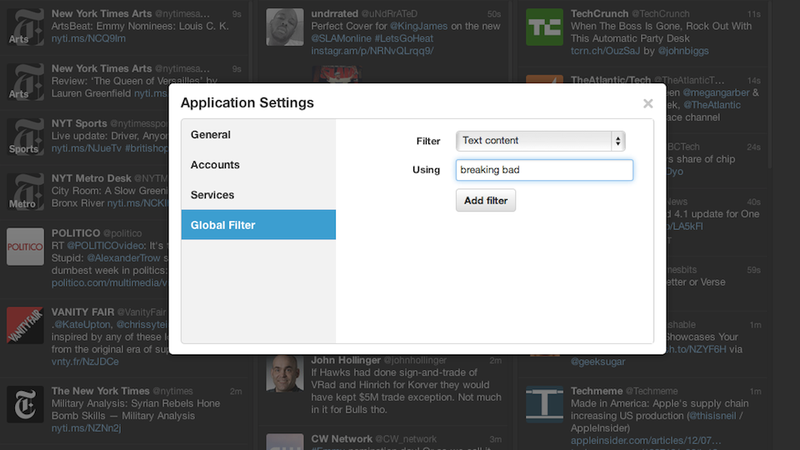
Task: Open the @geeksugar mention link
Action: pos(597,362)
